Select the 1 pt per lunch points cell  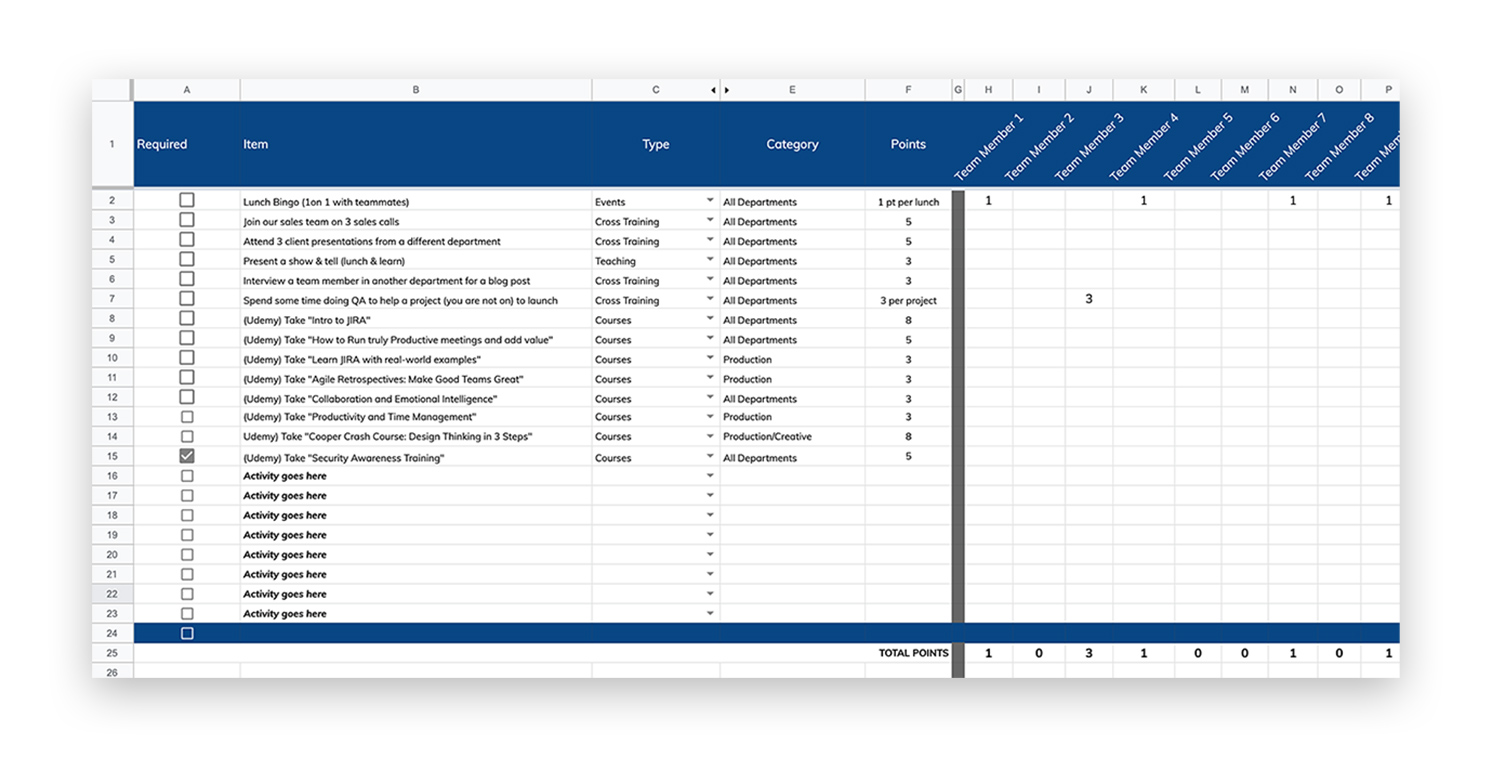pyautogui.click(x=908, y=201)
